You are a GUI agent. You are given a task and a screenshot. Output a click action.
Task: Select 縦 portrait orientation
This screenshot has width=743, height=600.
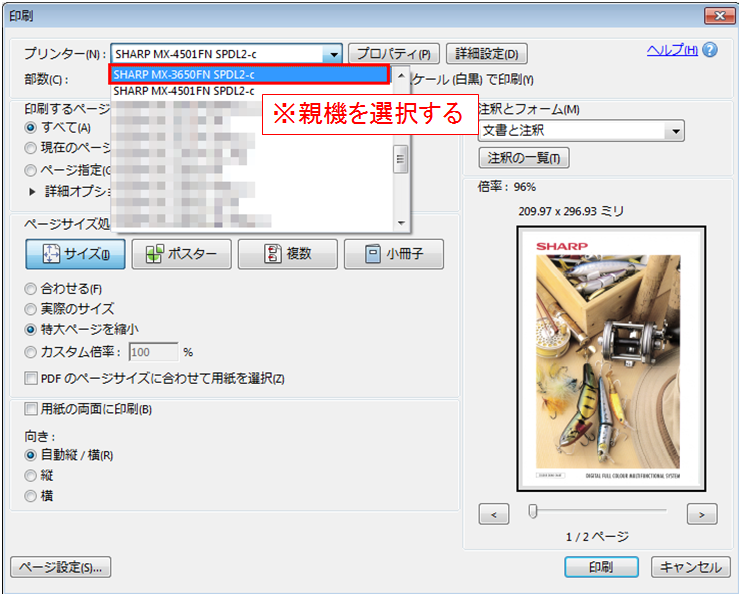[30, 475]
